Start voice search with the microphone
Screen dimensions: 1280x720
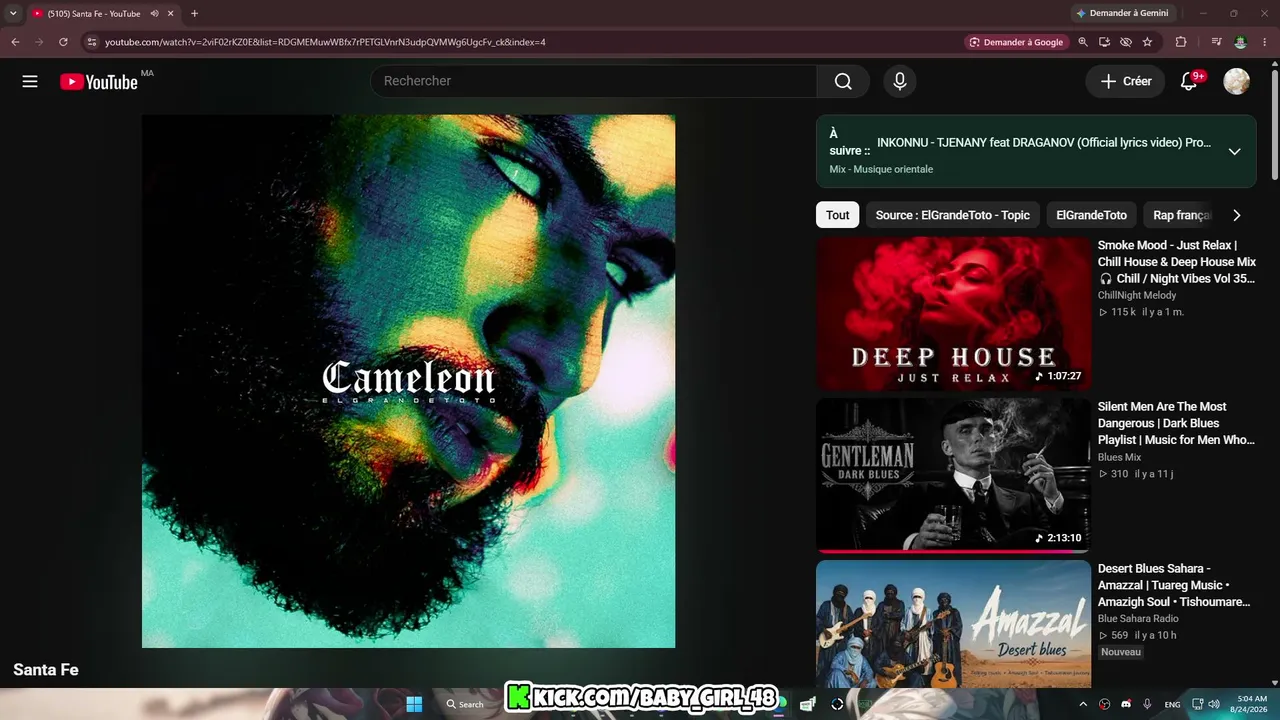(900, 81)
